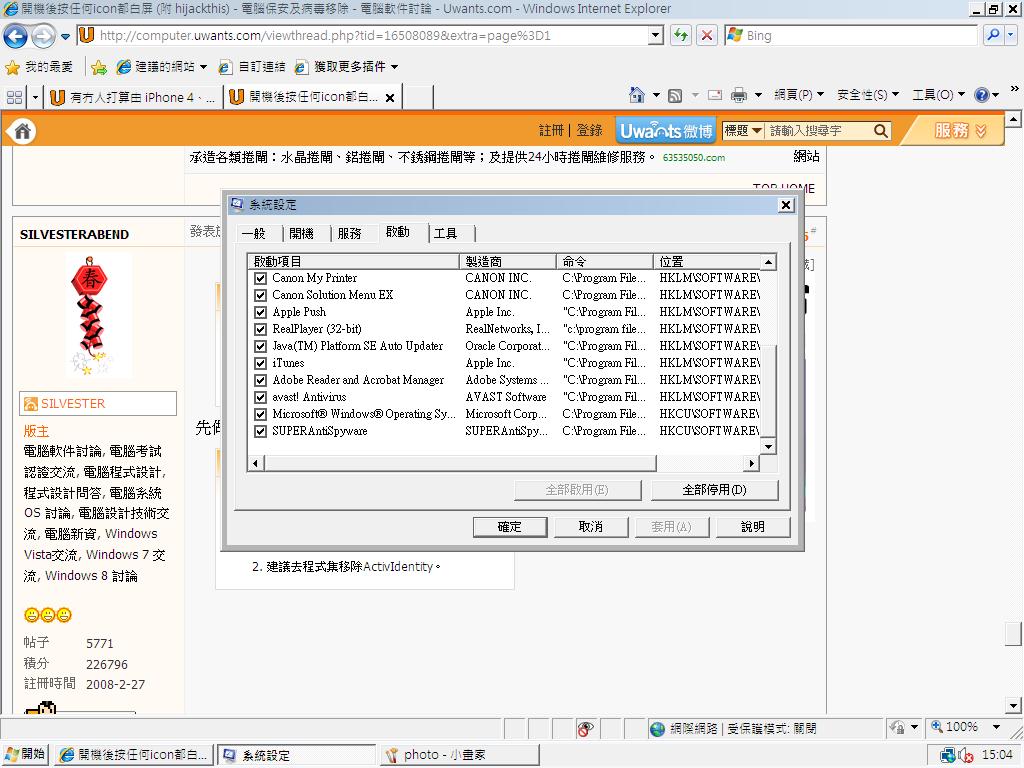Click the IE Back navigation button
Image resolution: width=1024 pixels, height=768 pixels.
click(x=16, y=36)
